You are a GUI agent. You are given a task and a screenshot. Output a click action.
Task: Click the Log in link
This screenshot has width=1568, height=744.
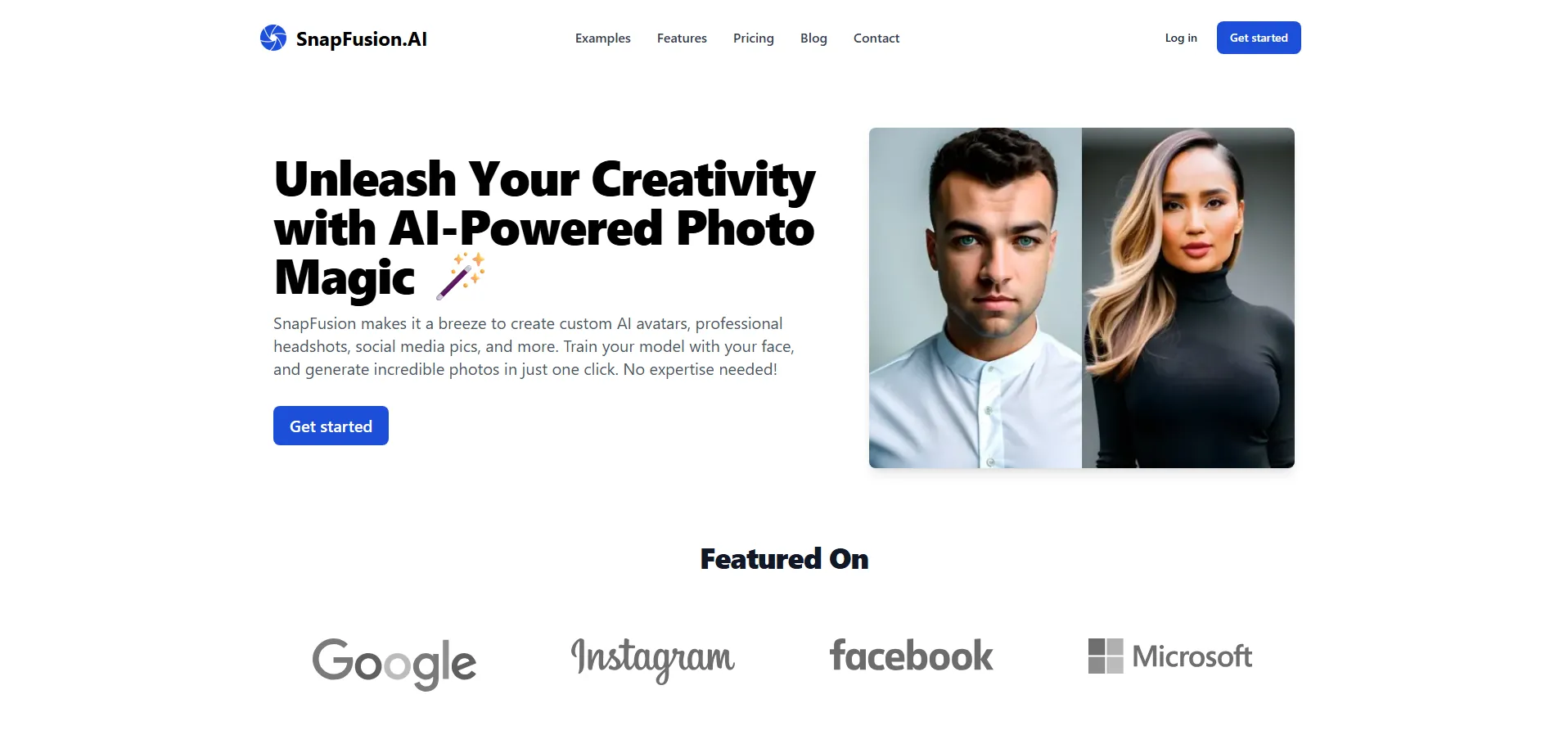[1181, 38]
